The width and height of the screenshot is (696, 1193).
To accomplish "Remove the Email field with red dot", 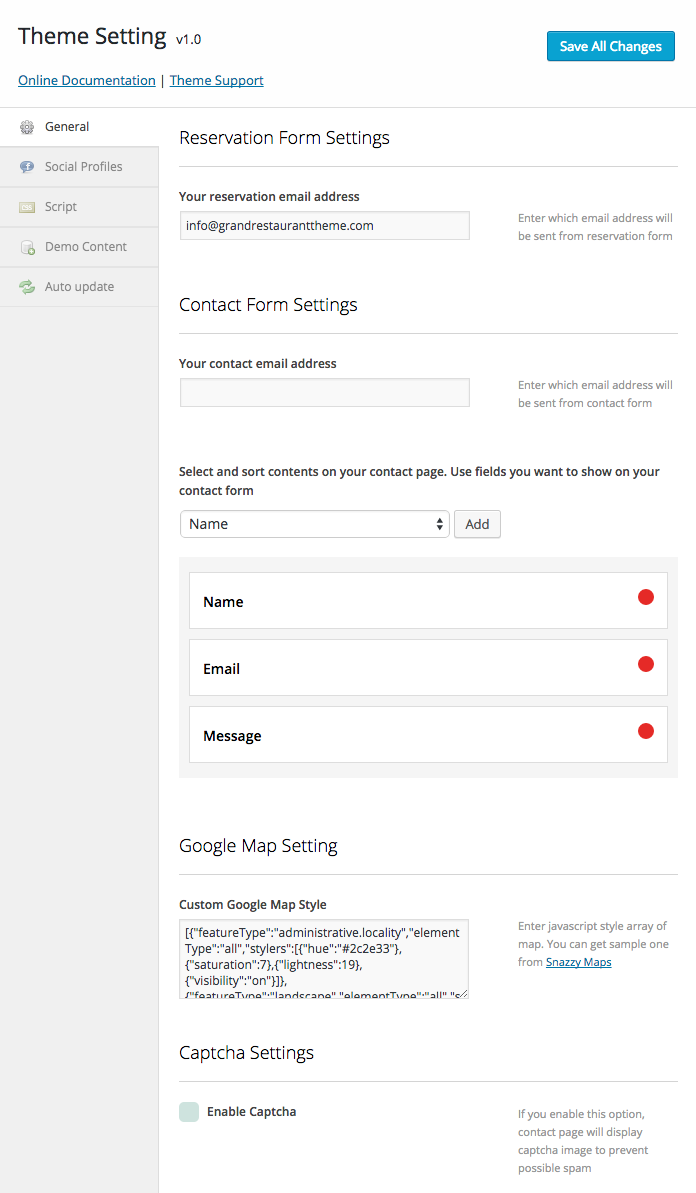I will pos(646,664).
